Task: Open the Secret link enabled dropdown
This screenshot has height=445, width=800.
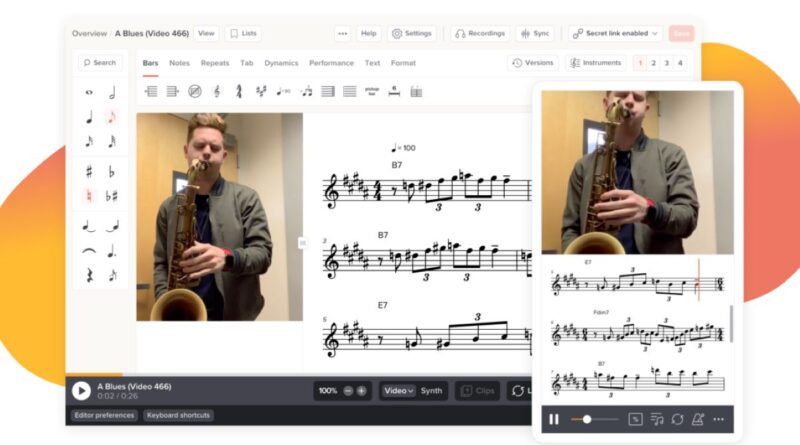Action: (x=615, y=33)
